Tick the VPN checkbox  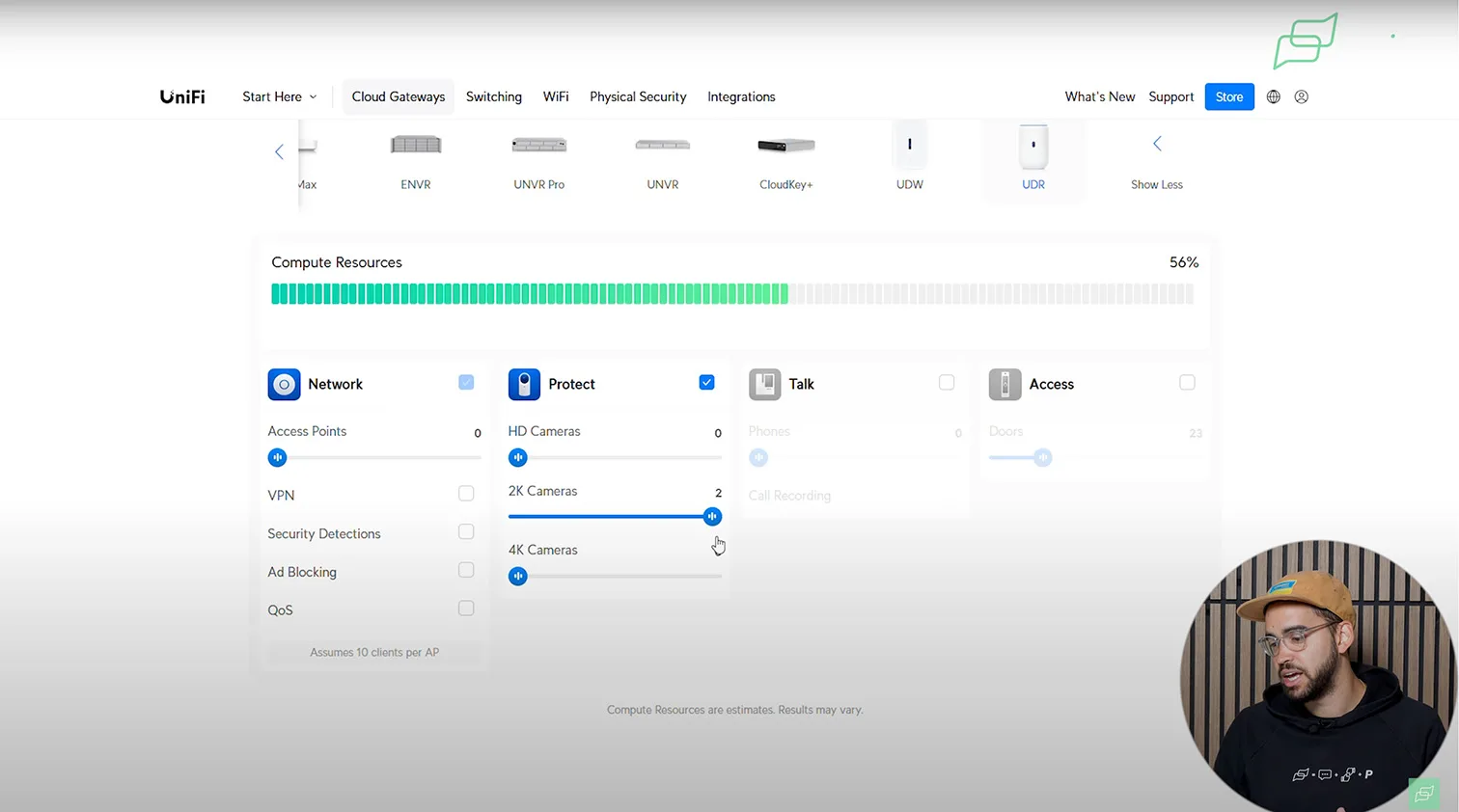click(x=466, y=494)
